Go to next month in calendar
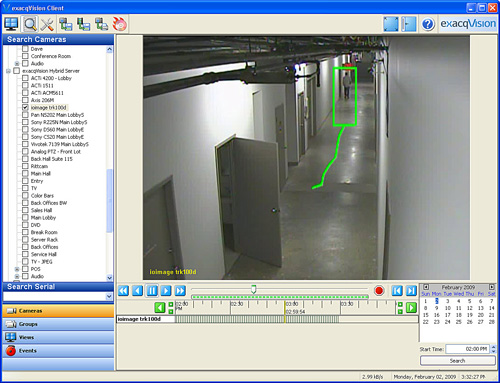Image resolution: width=500 pixels, height=383 pixels. (492, 287)
